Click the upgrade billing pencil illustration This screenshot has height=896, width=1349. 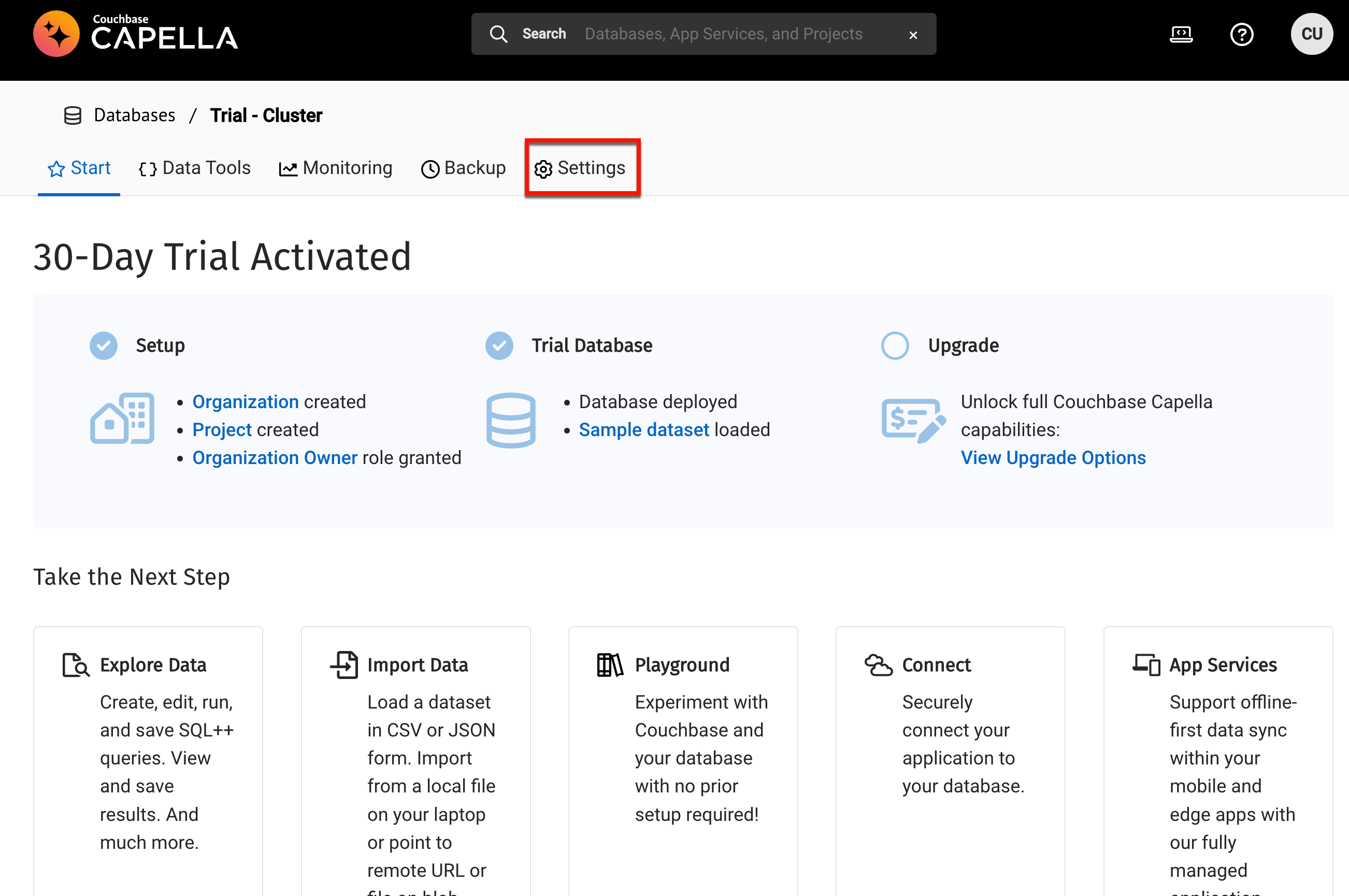[x=913, y=421]
